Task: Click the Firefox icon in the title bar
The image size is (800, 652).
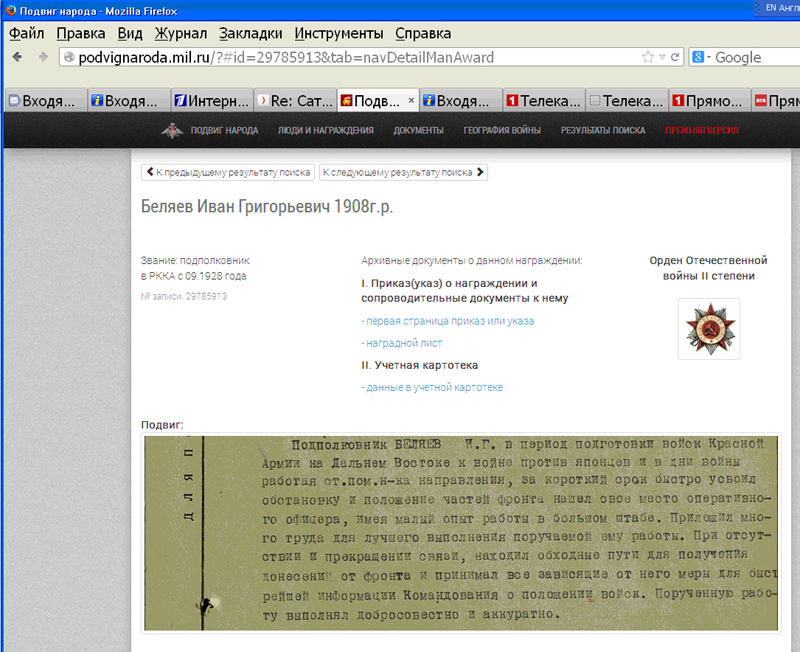Action: (x=10, y=11)
